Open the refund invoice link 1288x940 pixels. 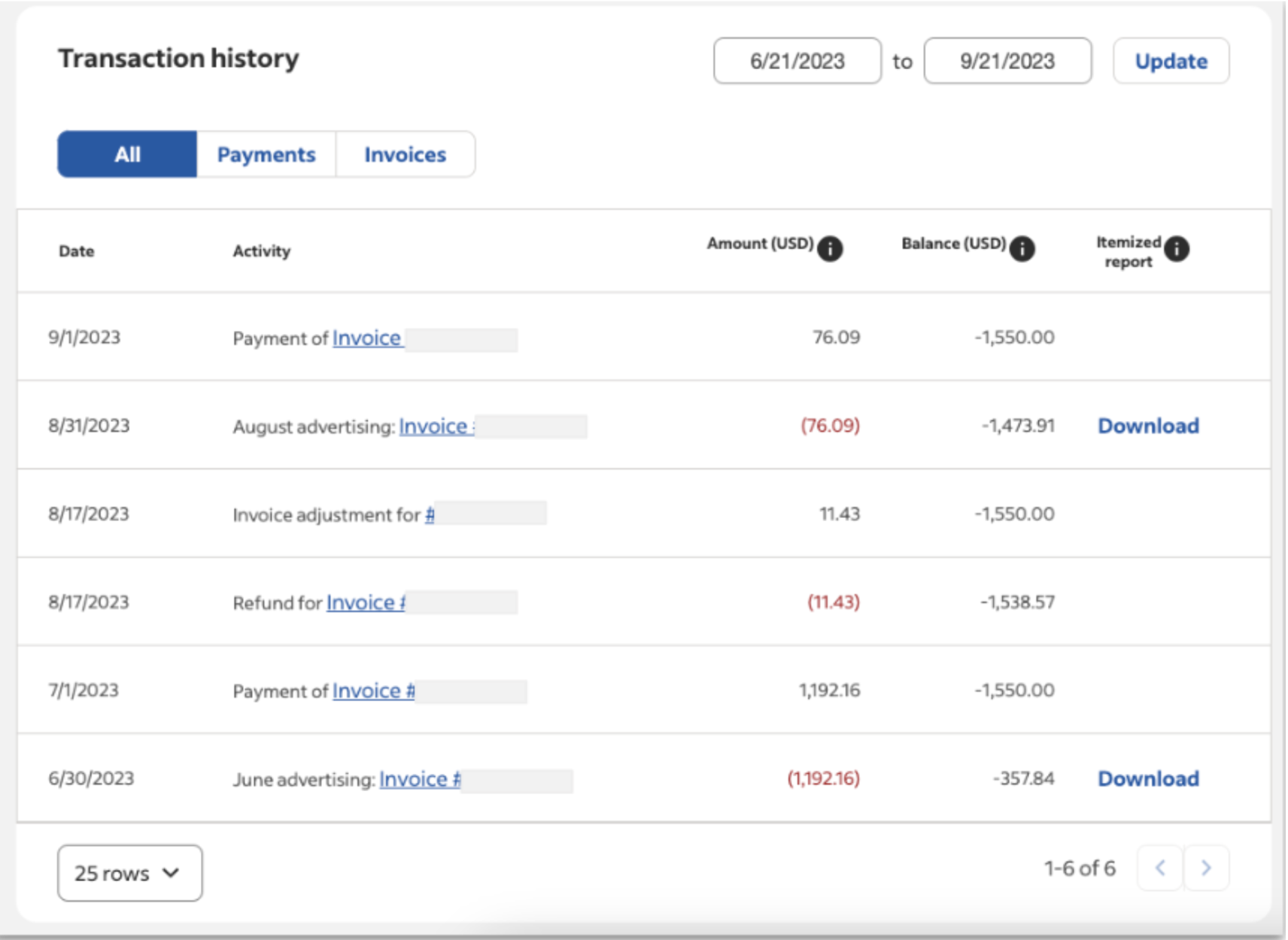pyautogui.click(x=366, y=602)
